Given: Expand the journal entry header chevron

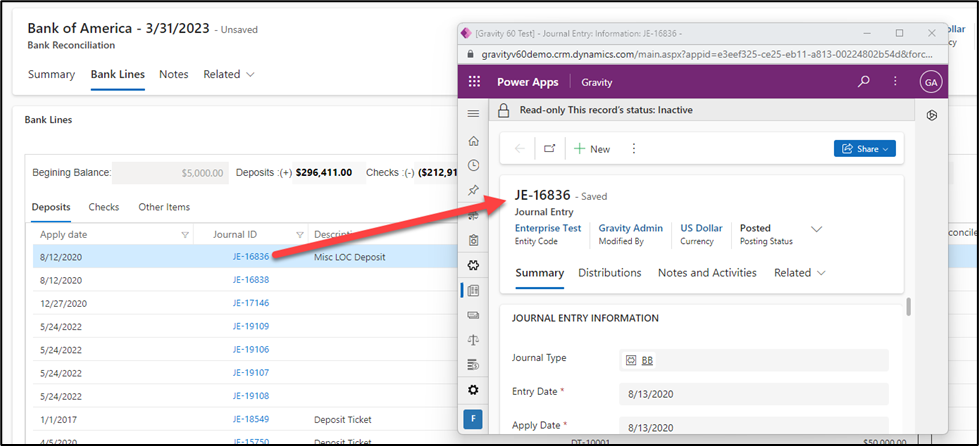Looking at the screenshot, I should point(816,229).
